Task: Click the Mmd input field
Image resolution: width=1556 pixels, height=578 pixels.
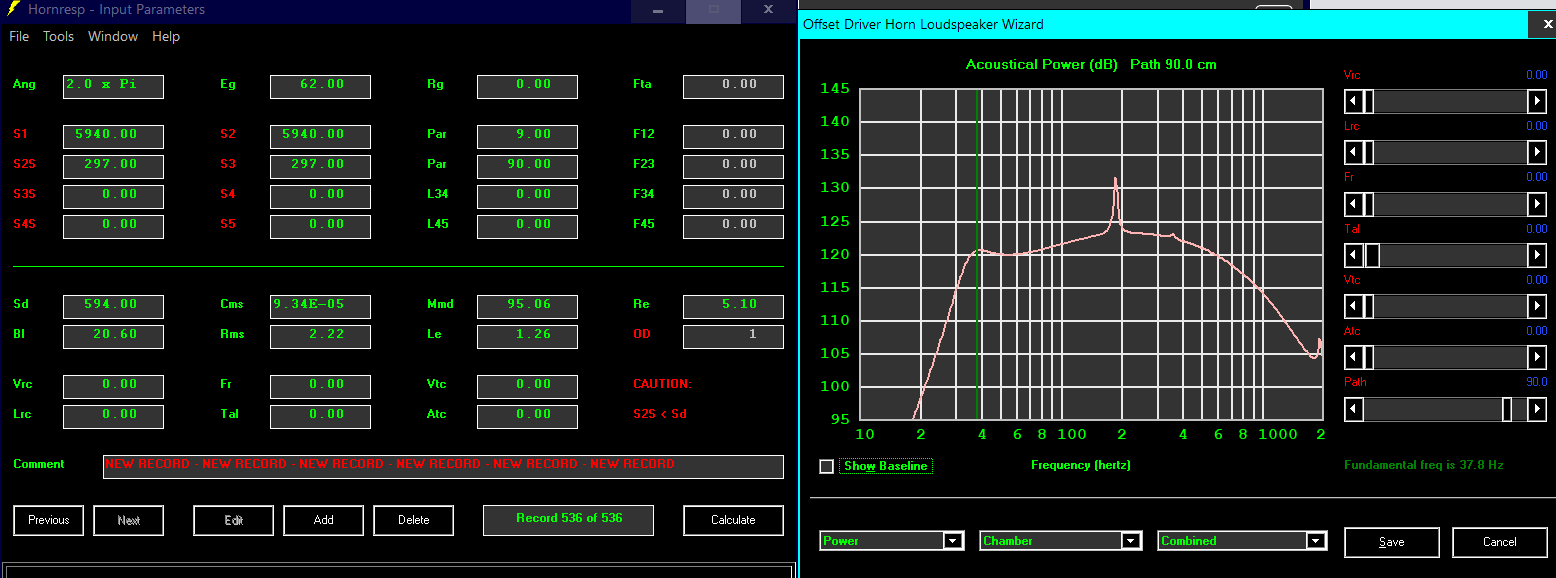Action: tap(527, 306)
